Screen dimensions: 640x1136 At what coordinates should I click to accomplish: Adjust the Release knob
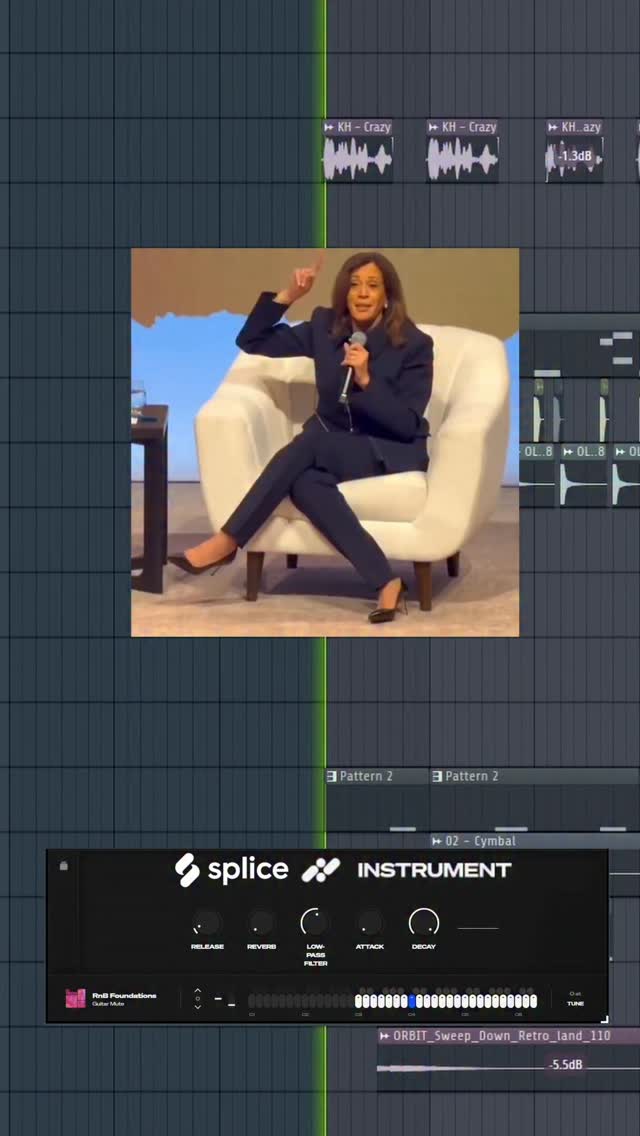click(207, 923)
